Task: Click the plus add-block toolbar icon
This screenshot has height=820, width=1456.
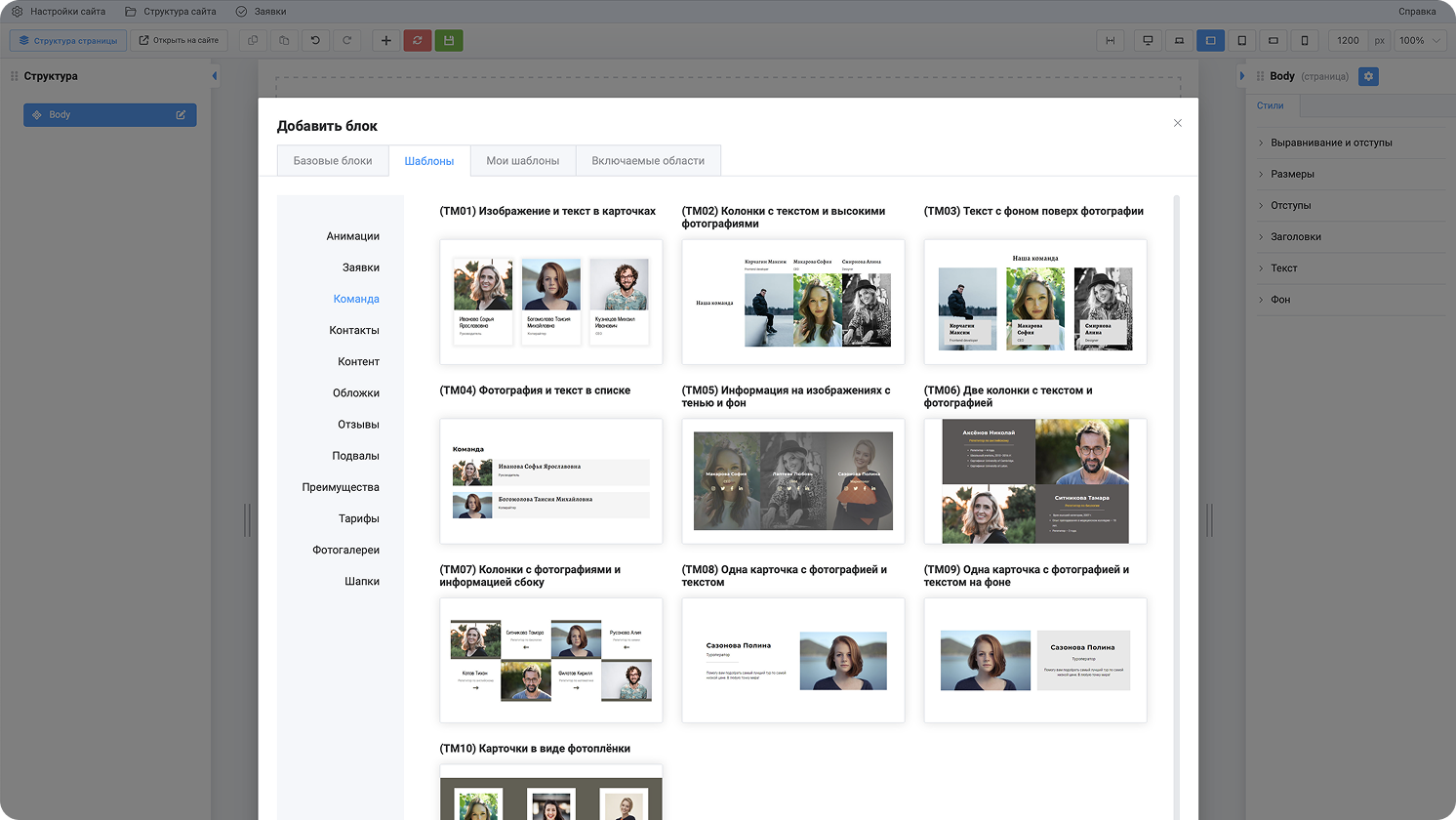Action: (x=386, y=41)
